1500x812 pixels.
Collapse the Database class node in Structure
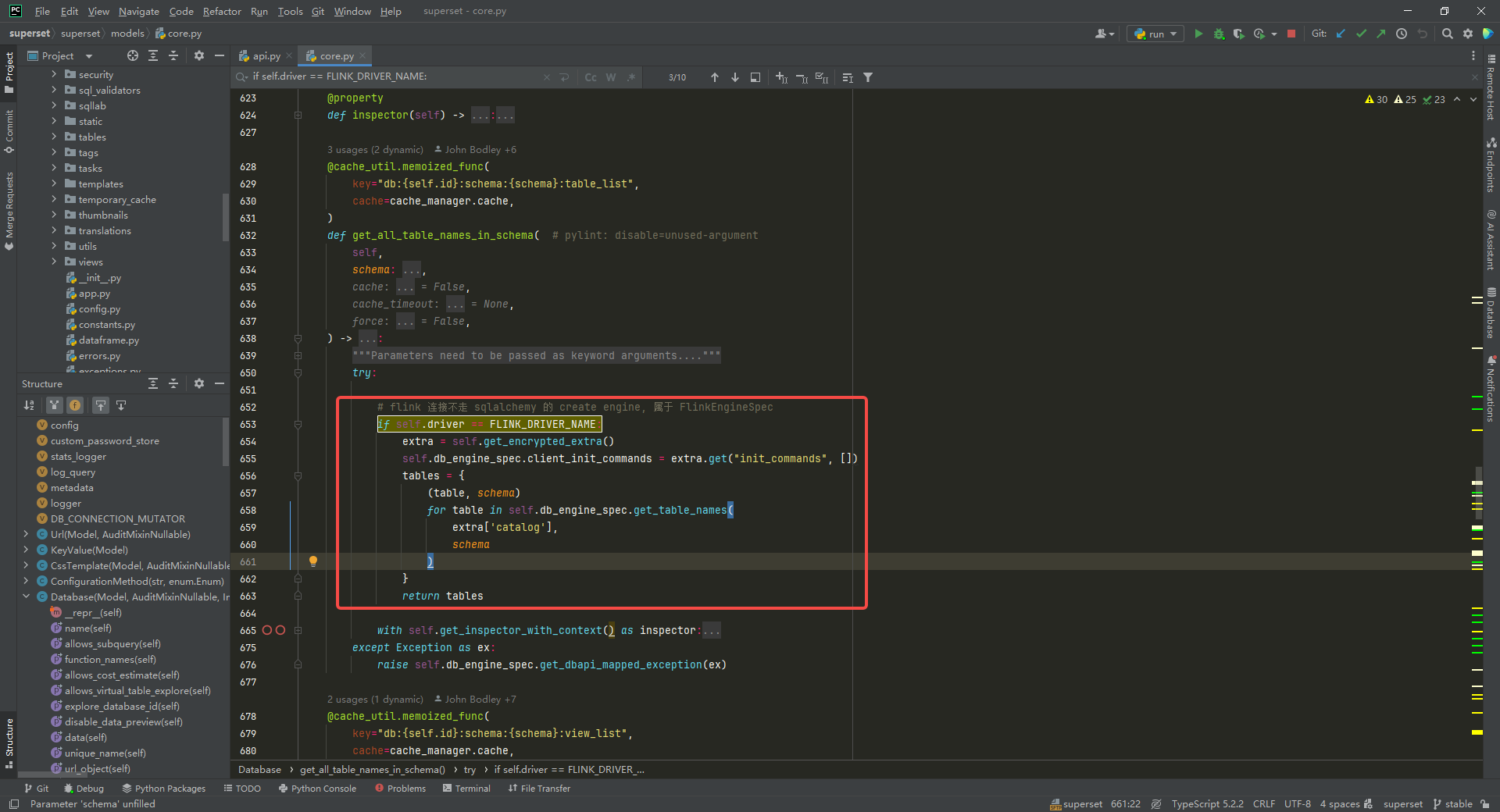click(x=26, y=597)
